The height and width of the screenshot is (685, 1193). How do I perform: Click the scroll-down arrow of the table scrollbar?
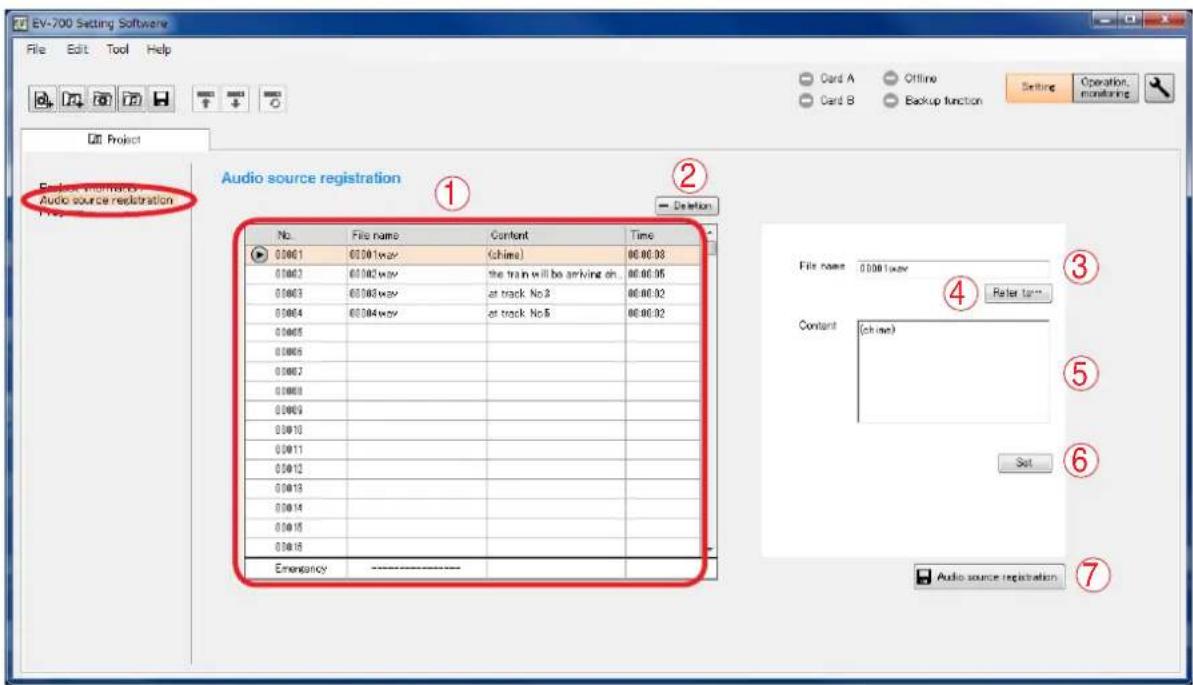(x=710, y=550)
